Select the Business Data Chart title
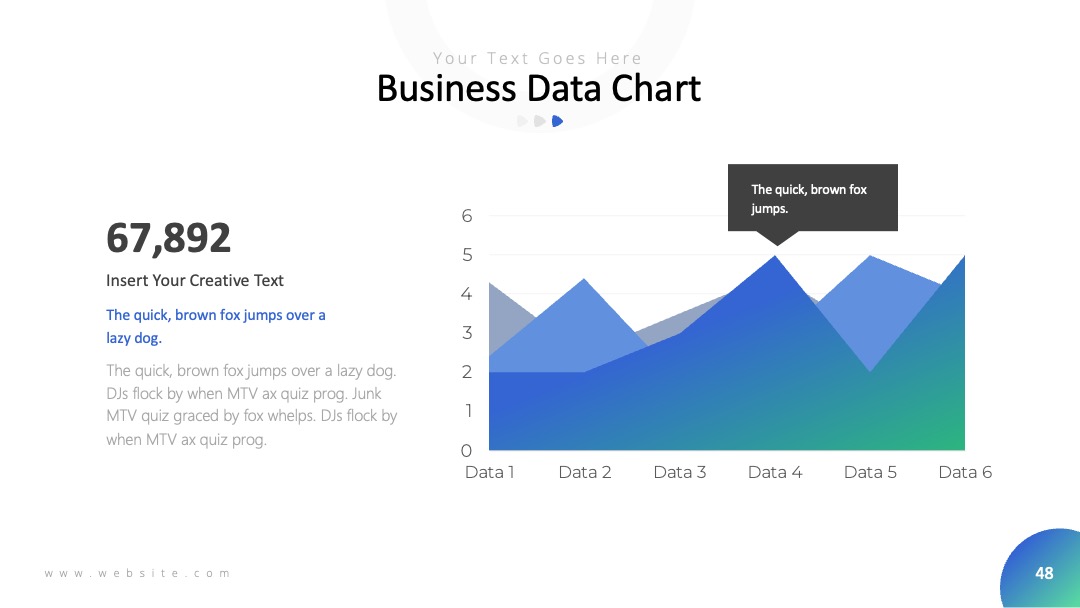Screen dimensions: 1080x608 coord(539,89)
